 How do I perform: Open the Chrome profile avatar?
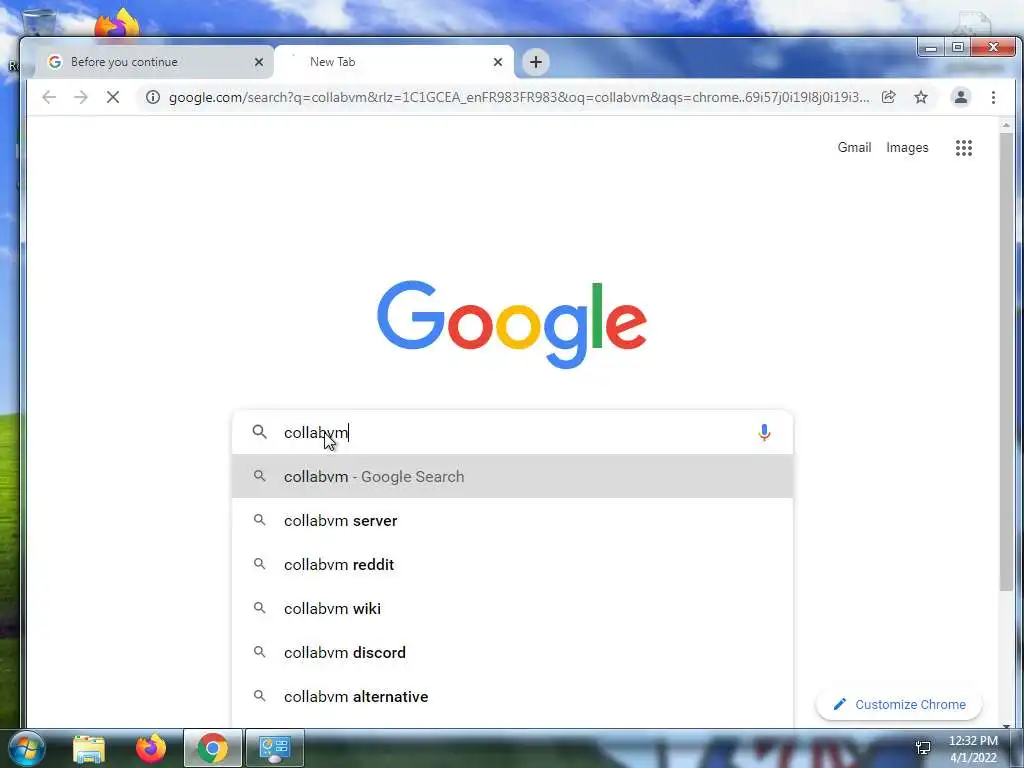pyautogui.click(x=961, y=97)
